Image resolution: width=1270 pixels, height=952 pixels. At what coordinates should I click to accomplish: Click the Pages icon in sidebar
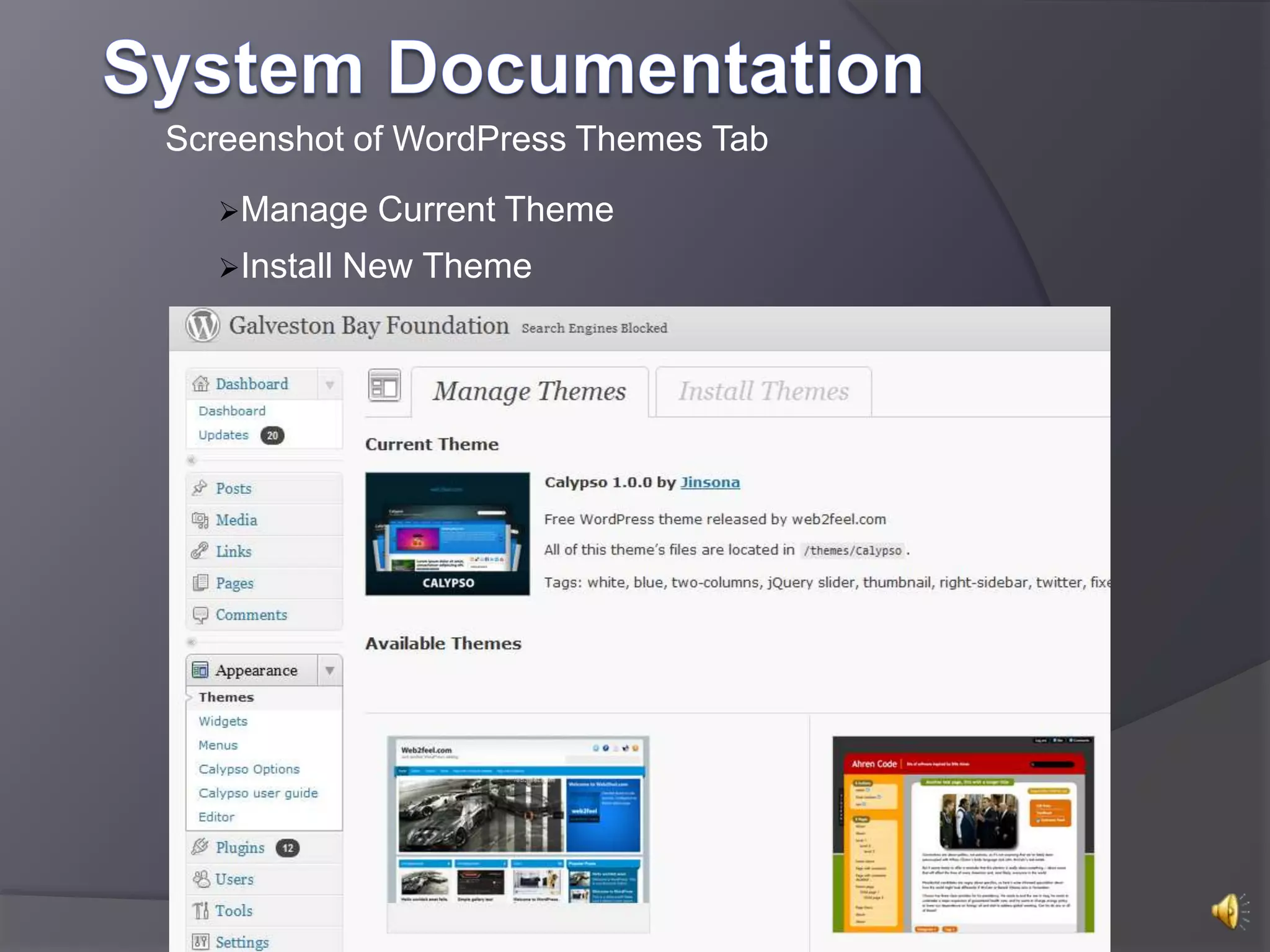coord(200,583)
